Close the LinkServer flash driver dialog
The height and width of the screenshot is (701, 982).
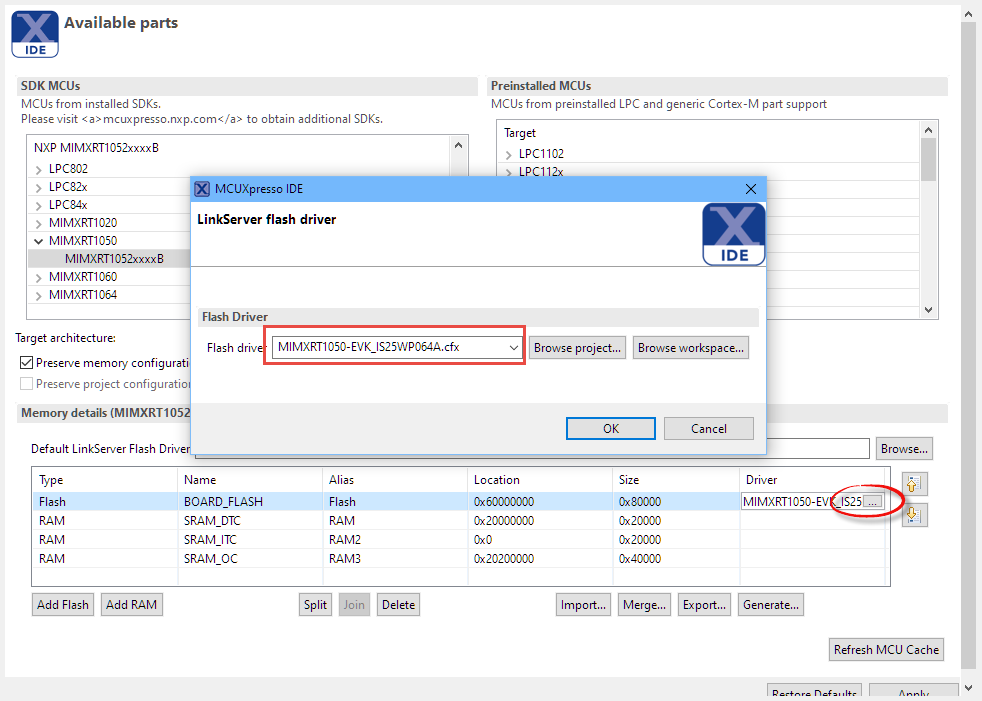751,189
